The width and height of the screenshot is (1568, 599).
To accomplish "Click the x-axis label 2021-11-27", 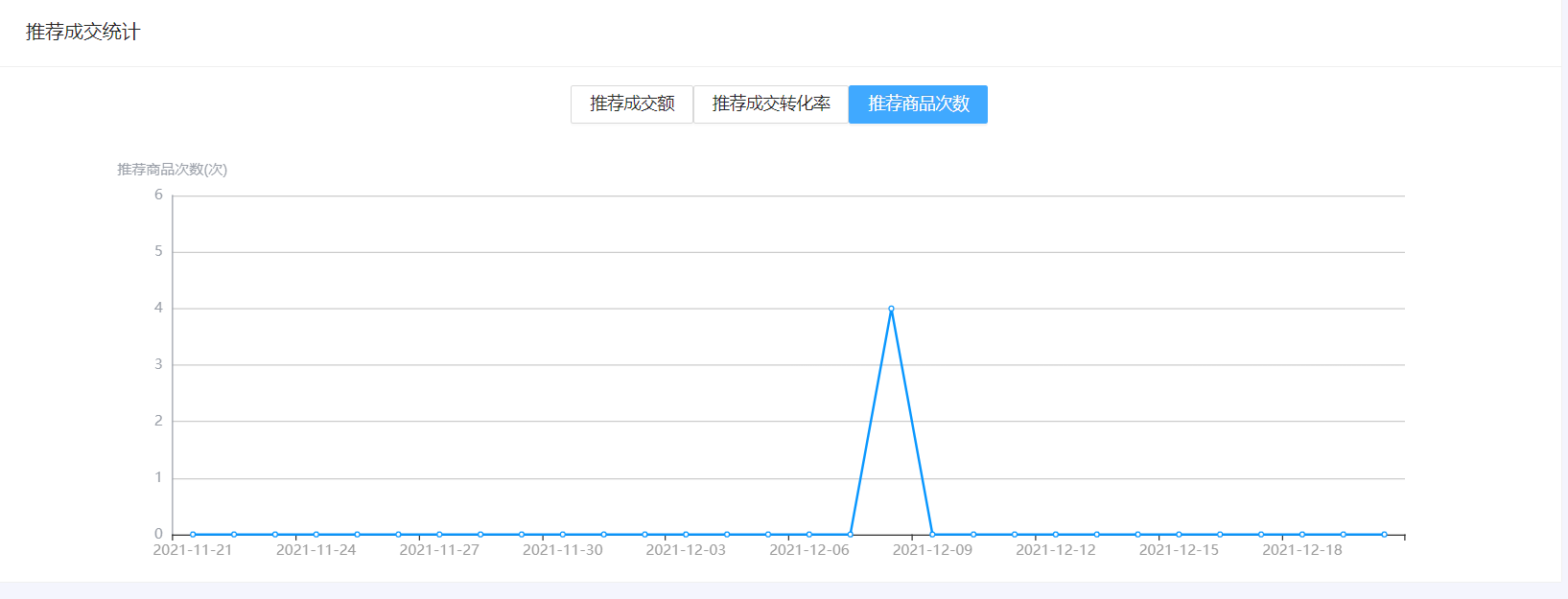I will tap(439, 550).
